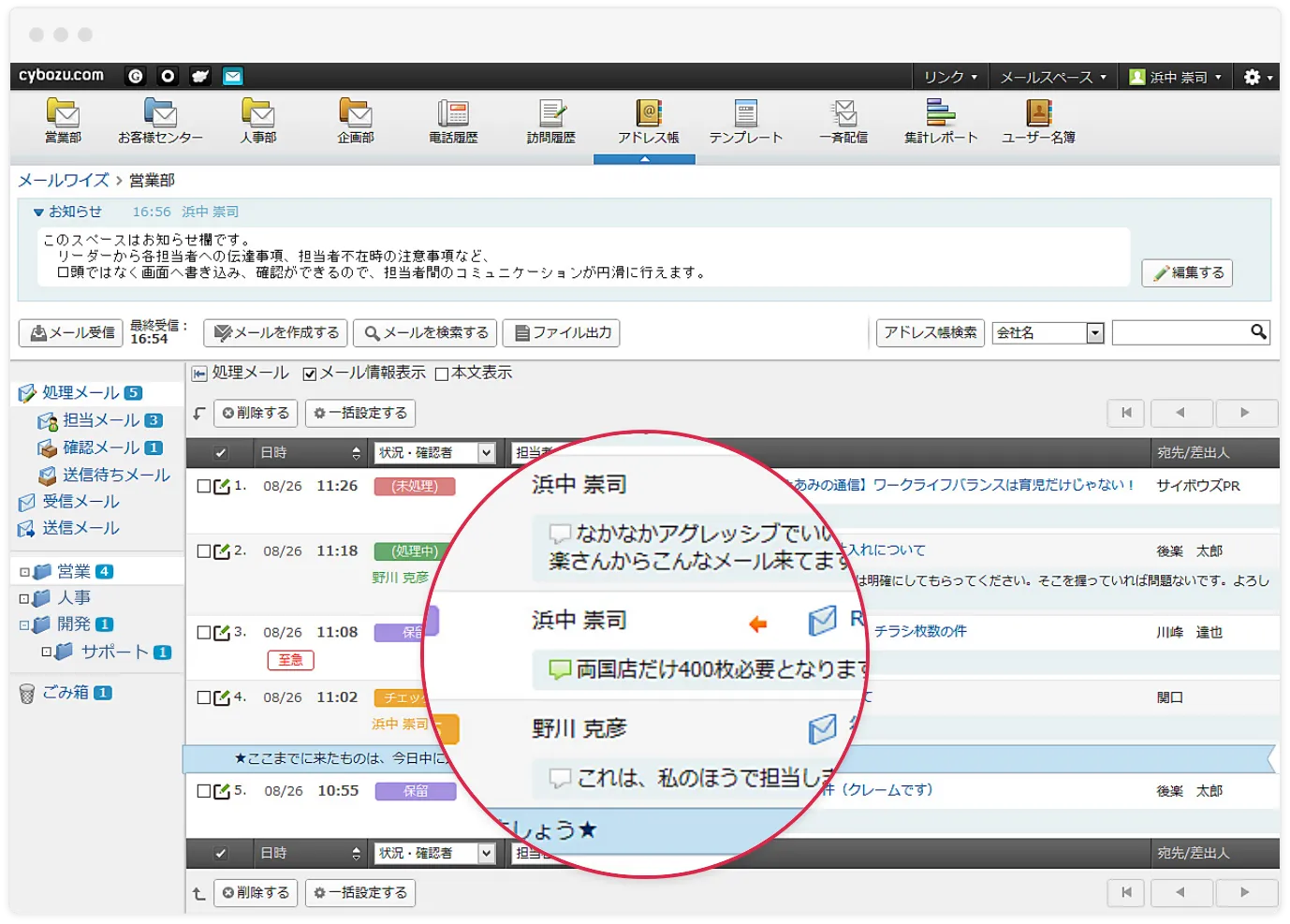Enable 本文表示 checkbox
Viewport: 1290px width, 924px height.
coord(442,374)
